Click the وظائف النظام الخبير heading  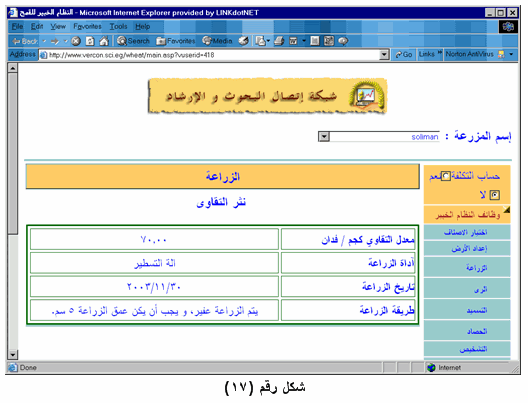(468, 215)
